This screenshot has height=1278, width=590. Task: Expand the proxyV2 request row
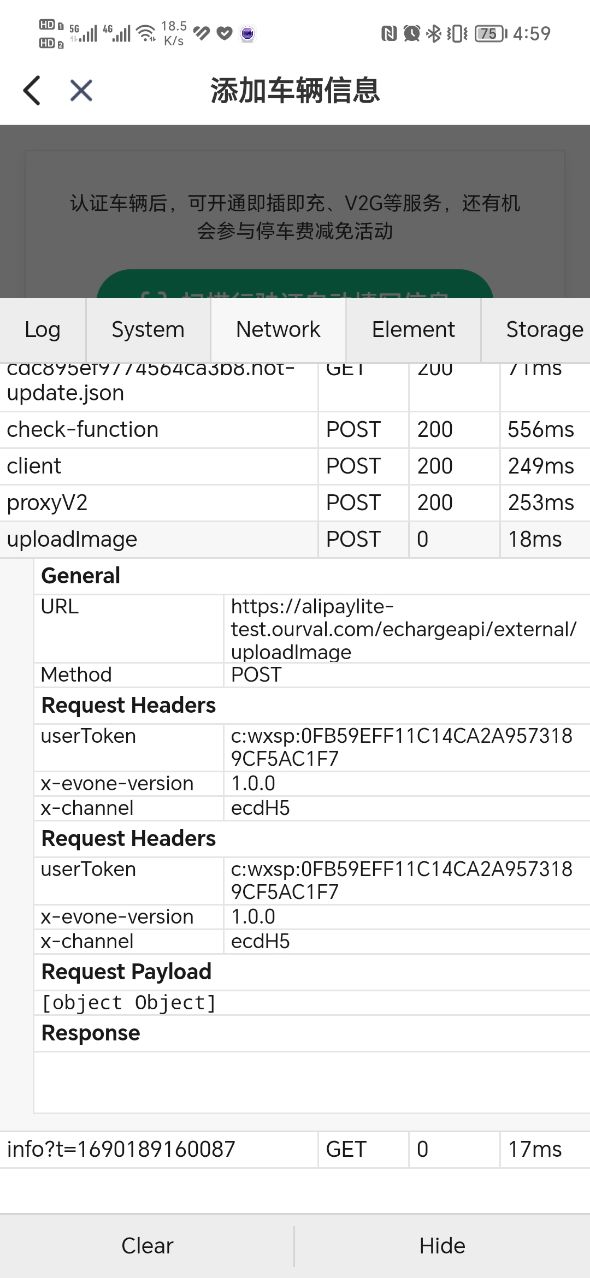pyautogui.click(x=295, y=502)
